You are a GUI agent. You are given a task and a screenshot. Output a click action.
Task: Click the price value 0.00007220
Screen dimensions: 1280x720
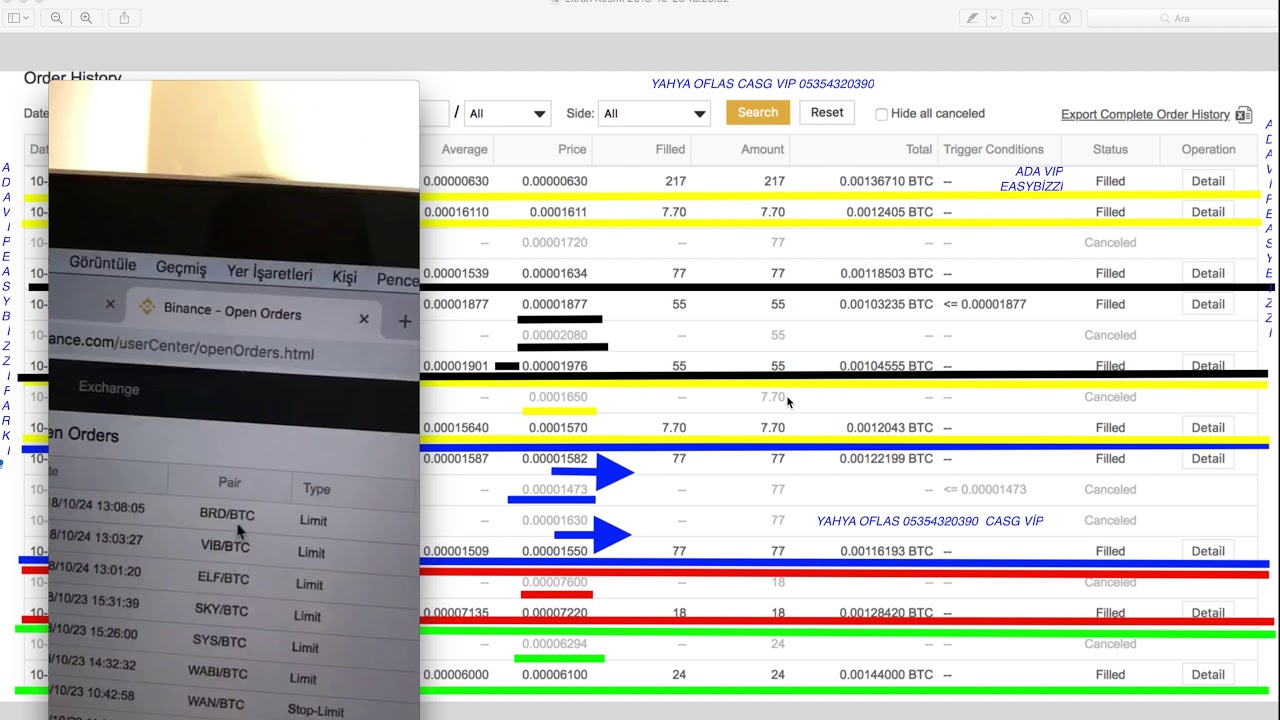pyautogui.click(x=555, y=613)
